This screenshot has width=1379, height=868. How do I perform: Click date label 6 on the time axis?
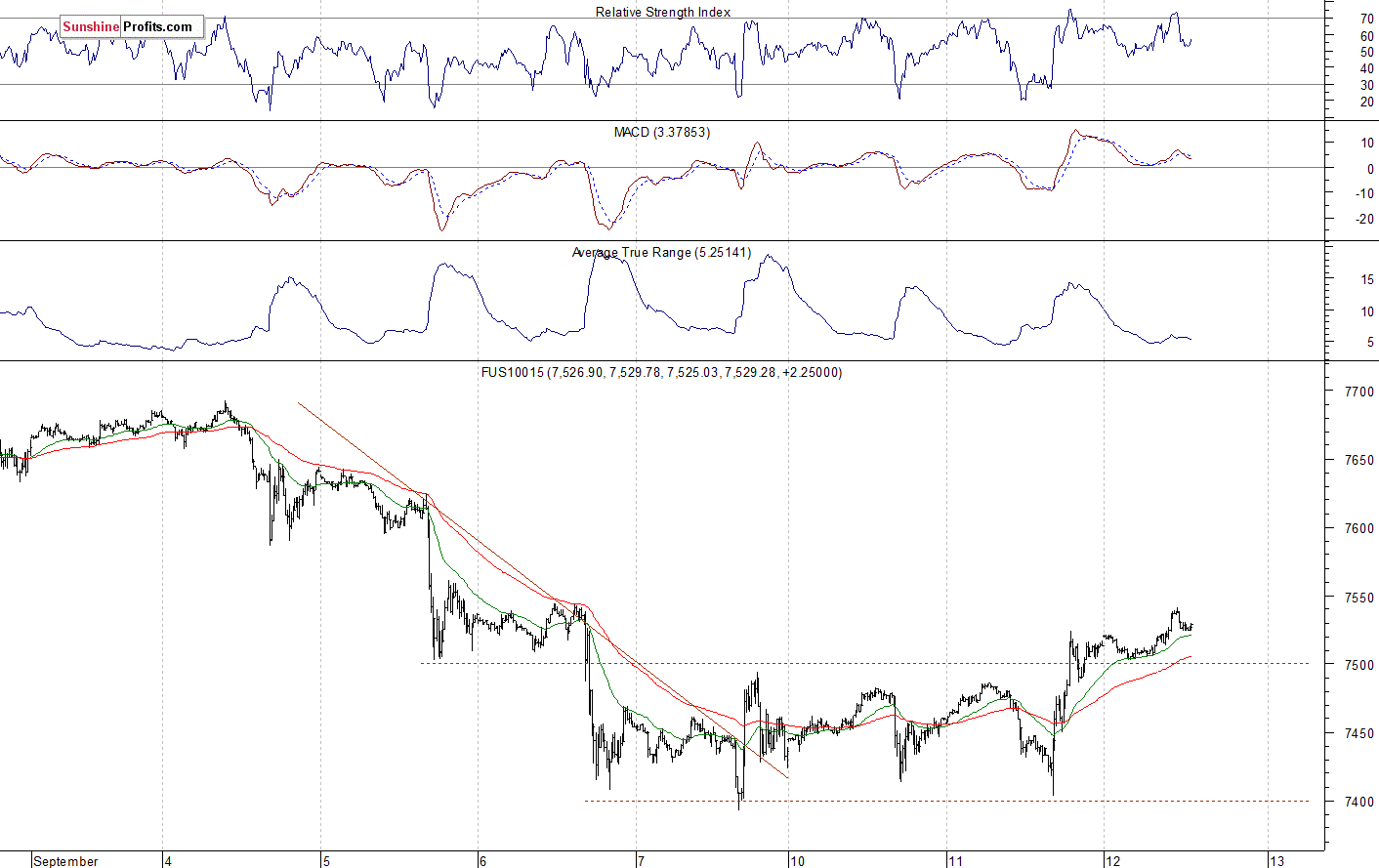click(482, 861)
